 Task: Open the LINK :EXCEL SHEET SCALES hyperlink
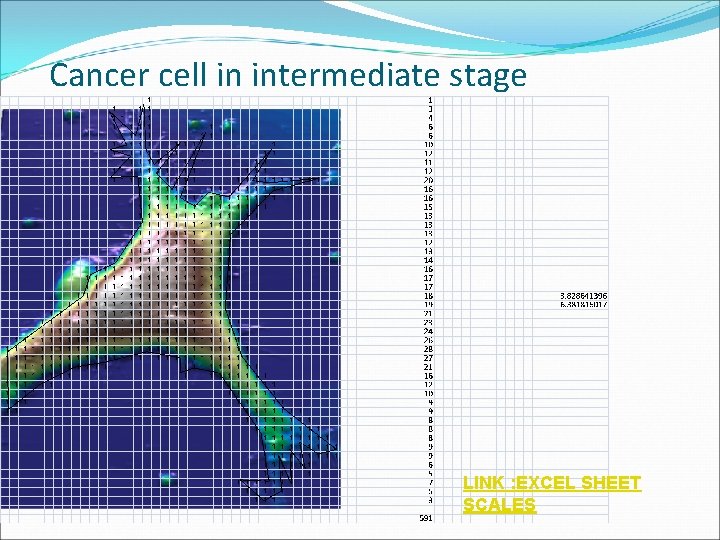(551, 494)
